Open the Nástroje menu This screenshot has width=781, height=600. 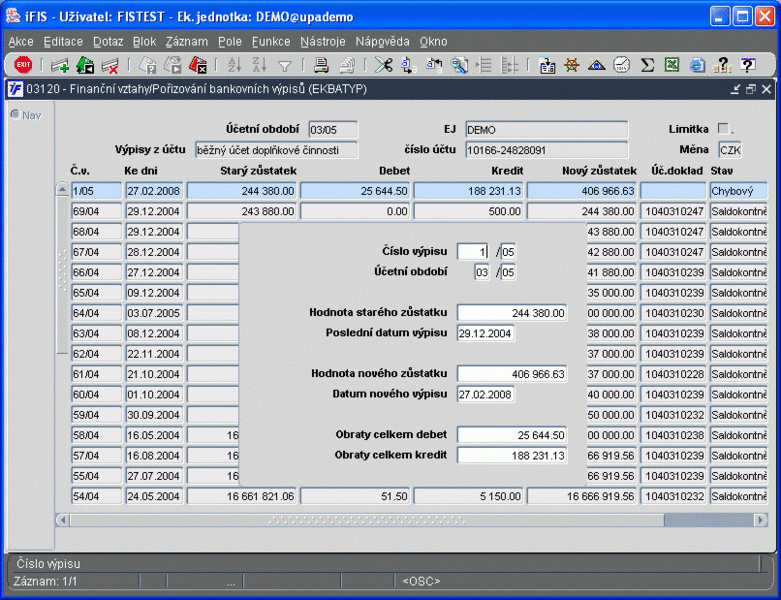pyautogui.click(x=322, y=41)
